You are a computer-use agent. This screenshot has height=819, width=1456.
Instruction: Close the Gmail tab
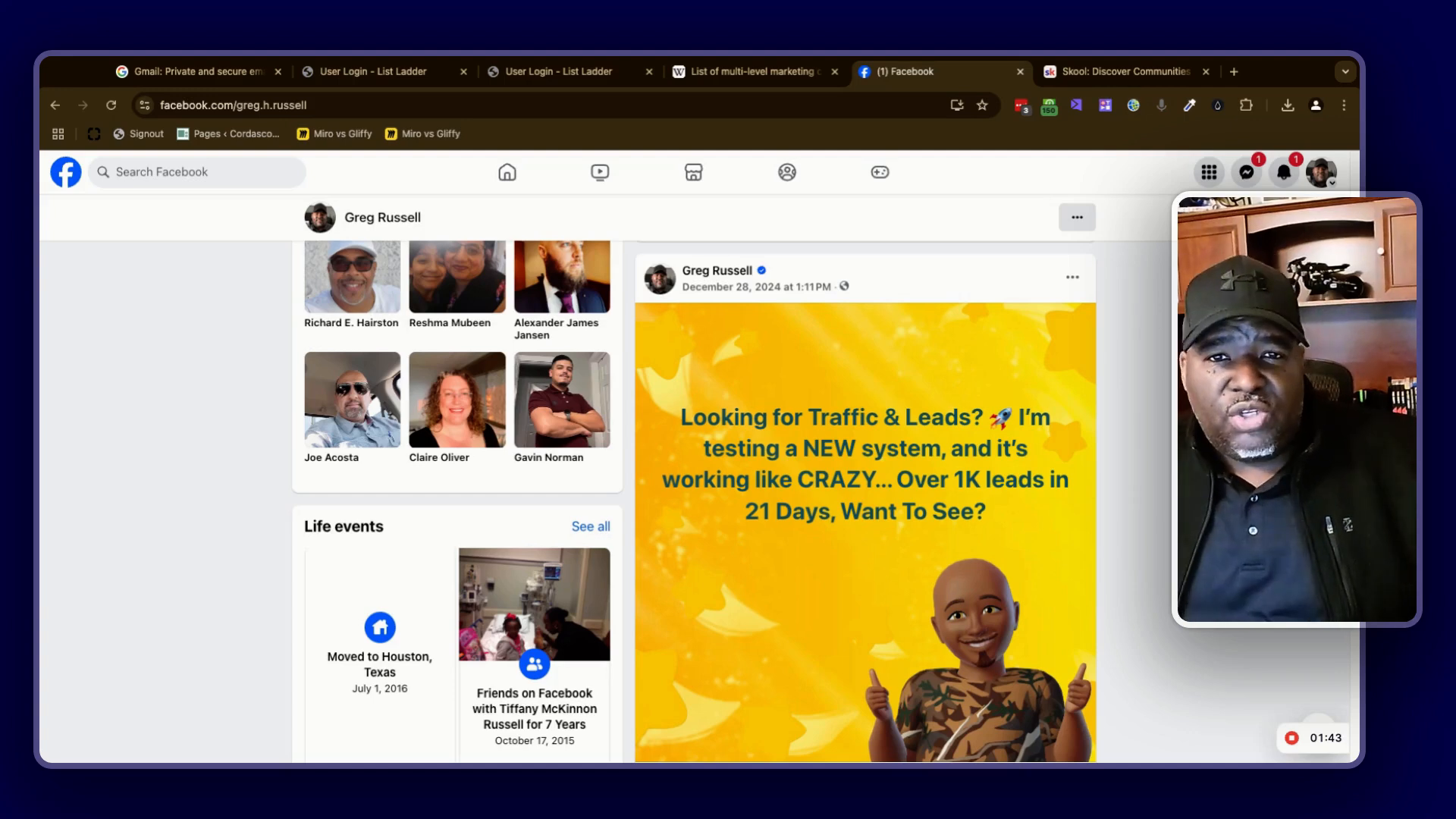(278, 72)
